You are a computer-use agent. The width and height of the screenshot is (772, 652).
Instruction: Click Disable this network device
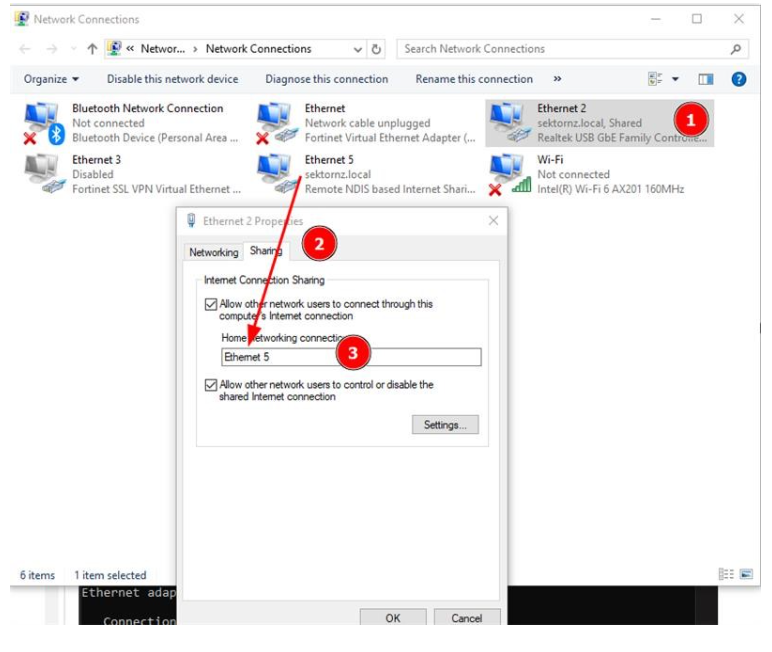tap(172, 79)
